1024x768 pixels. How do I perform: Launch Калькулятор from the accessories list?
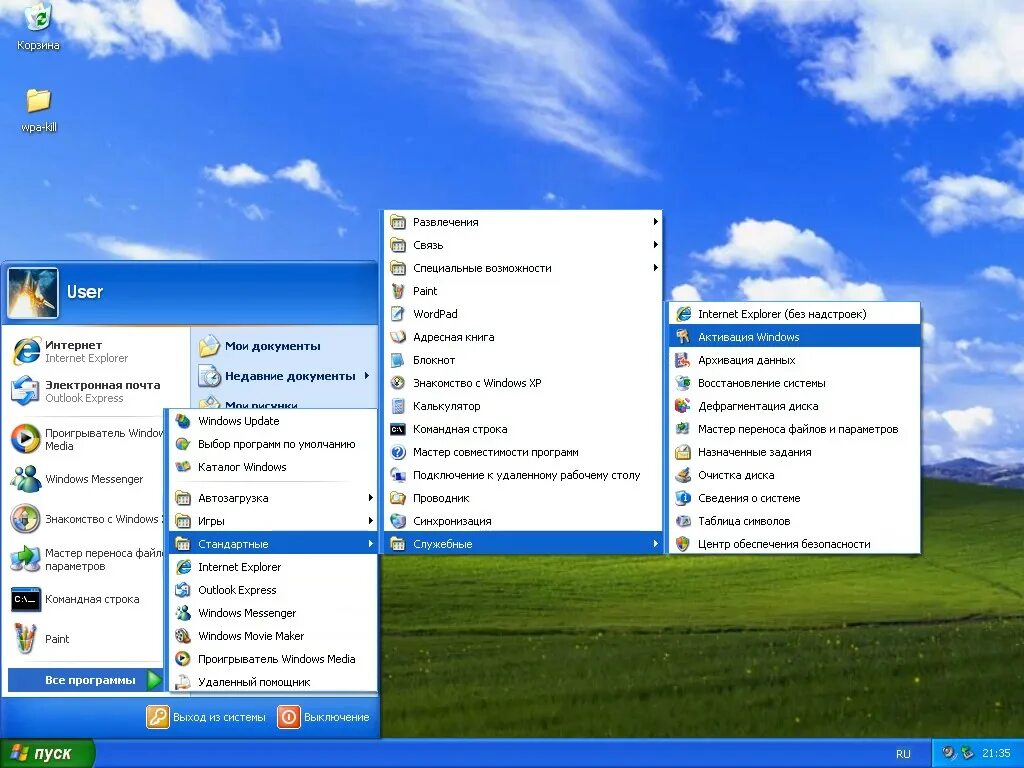444,406
